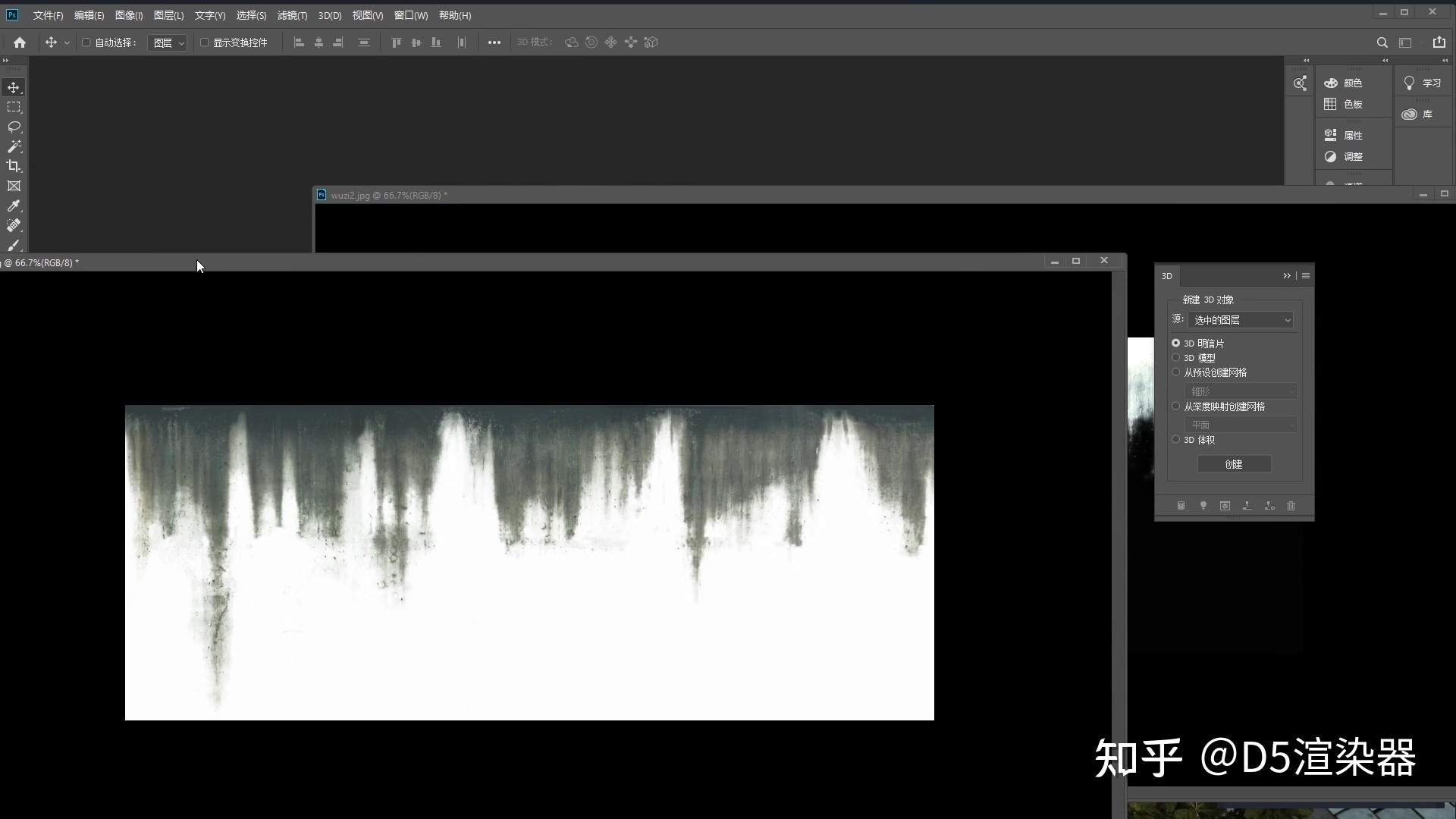Select the Eyedropper tool
Image resolution: width=1456 pixels, height=819 pixels.
click(x=14, y=206)
